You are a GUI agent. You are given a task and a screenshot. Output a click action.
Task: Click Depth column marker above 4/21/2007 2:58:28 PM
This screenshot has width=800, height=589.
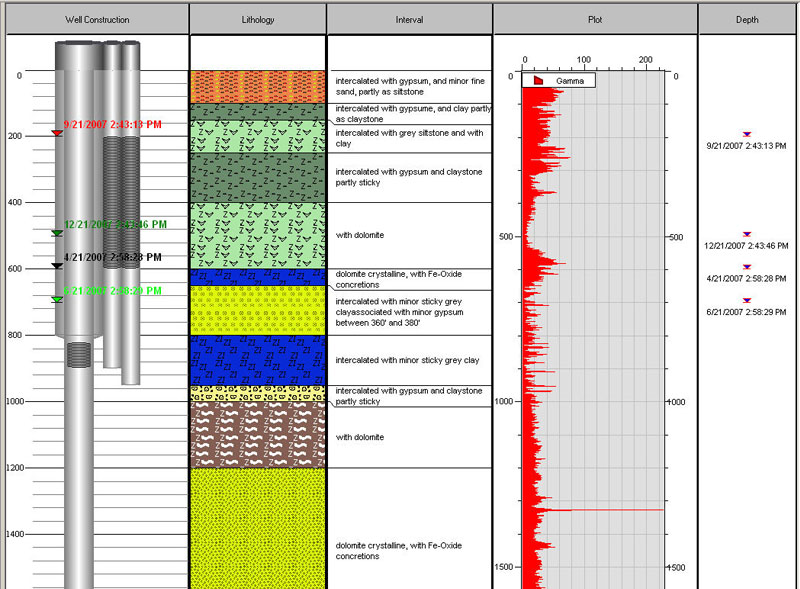coord(747,267)
